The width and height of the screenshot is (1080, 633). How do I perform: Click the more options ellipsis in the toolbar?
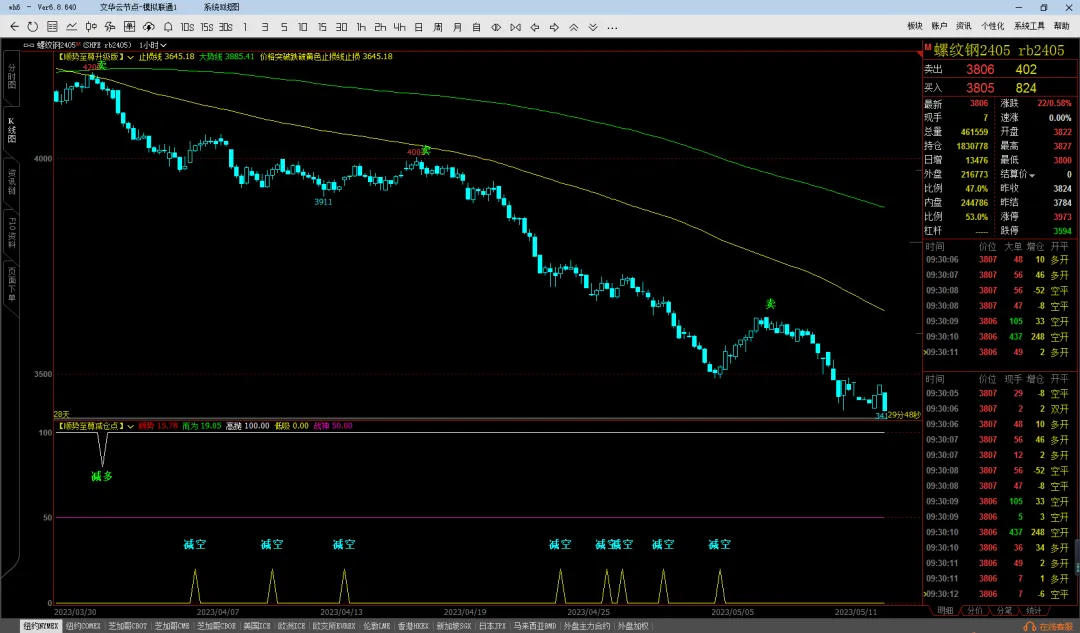(x=612, y=28)
